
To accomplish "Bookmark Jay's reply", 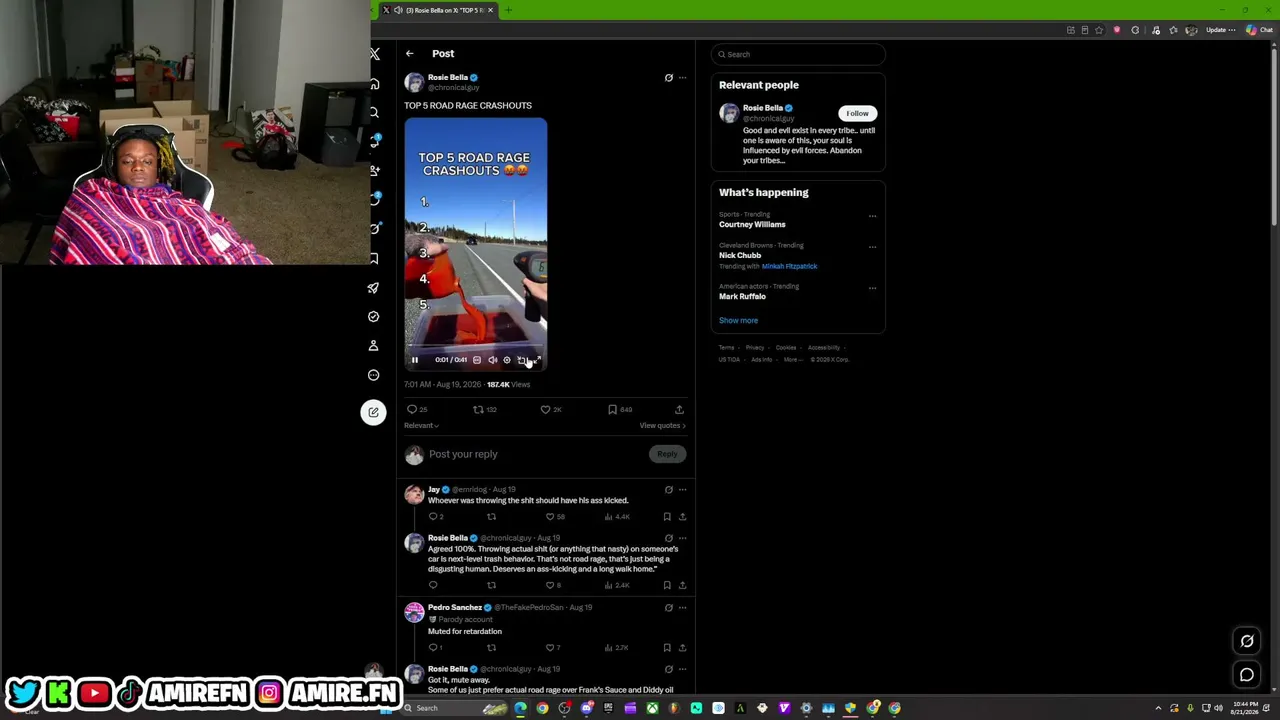I will pyautogui.click(x=667, y=517).
